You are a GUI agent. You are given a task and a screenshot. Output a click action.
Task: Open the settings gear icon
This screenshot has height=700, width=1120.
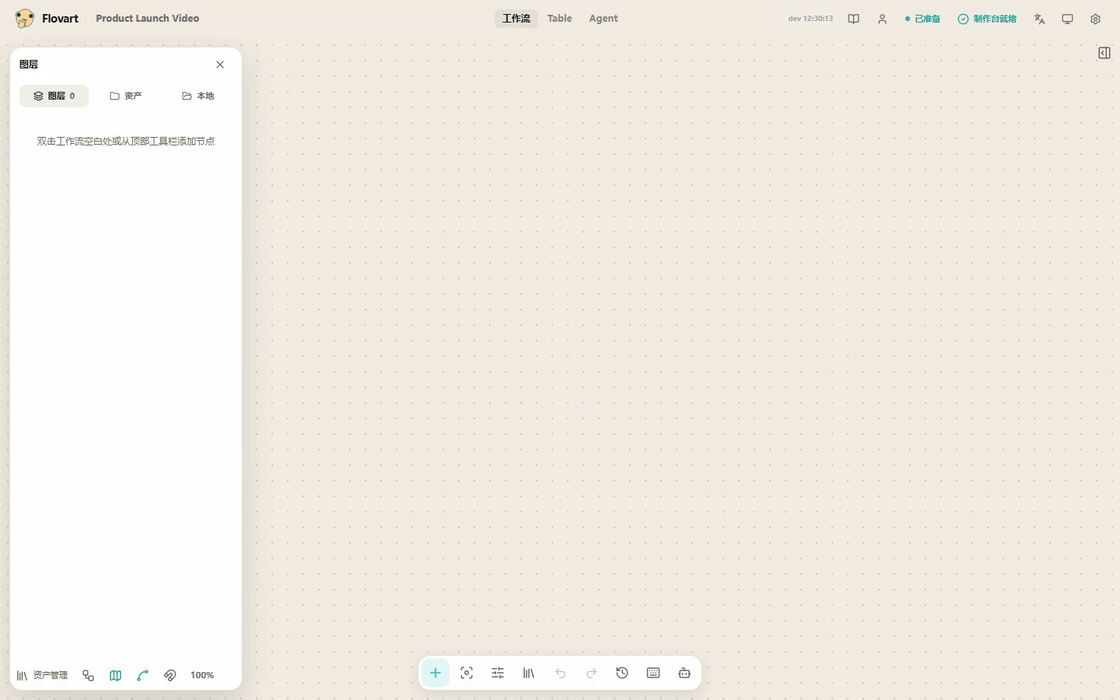pyautogui.click(x=1096, y=19)
